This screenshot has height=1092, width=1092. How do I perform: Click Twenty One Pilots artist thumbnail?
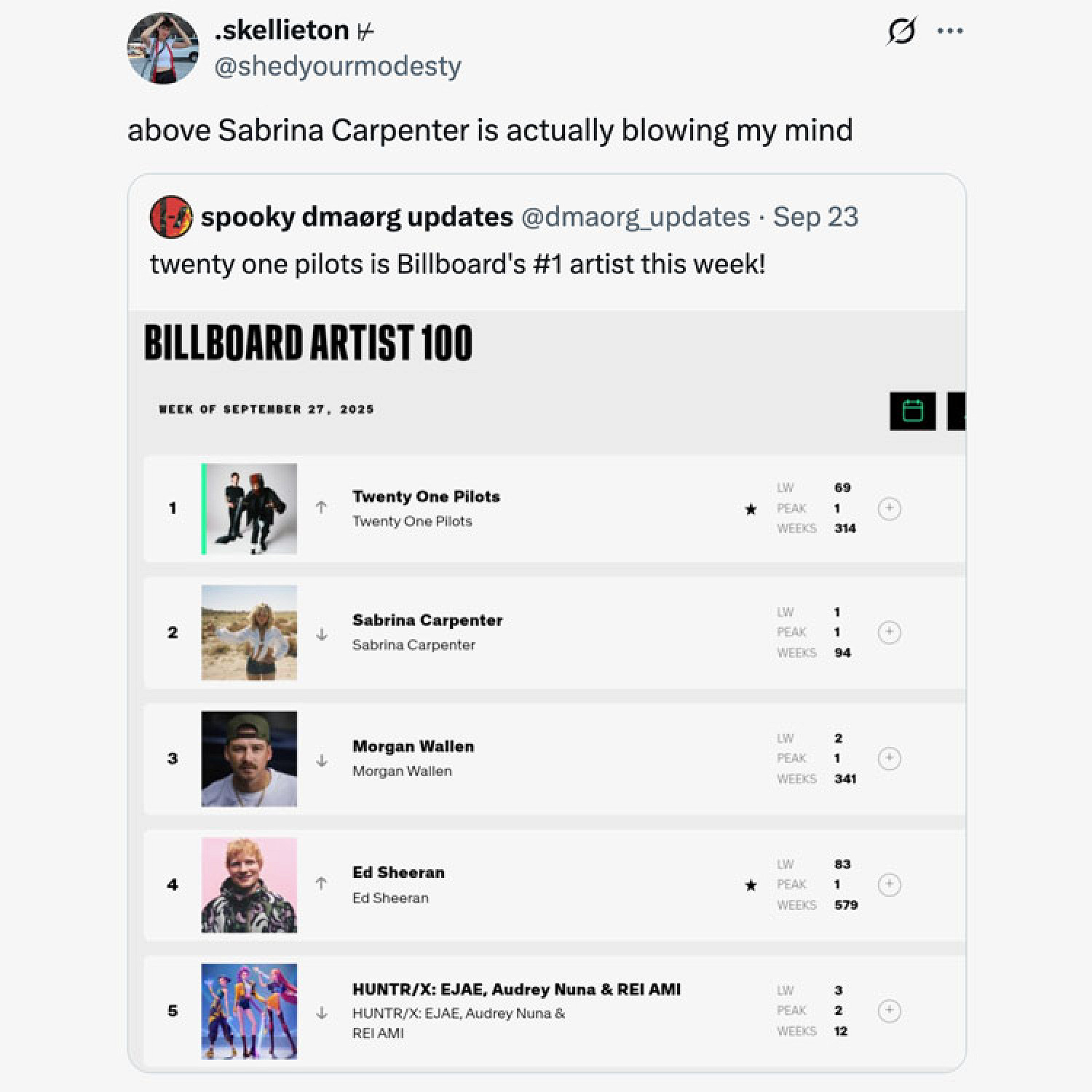pyautogui.click(x=249, y=508)
